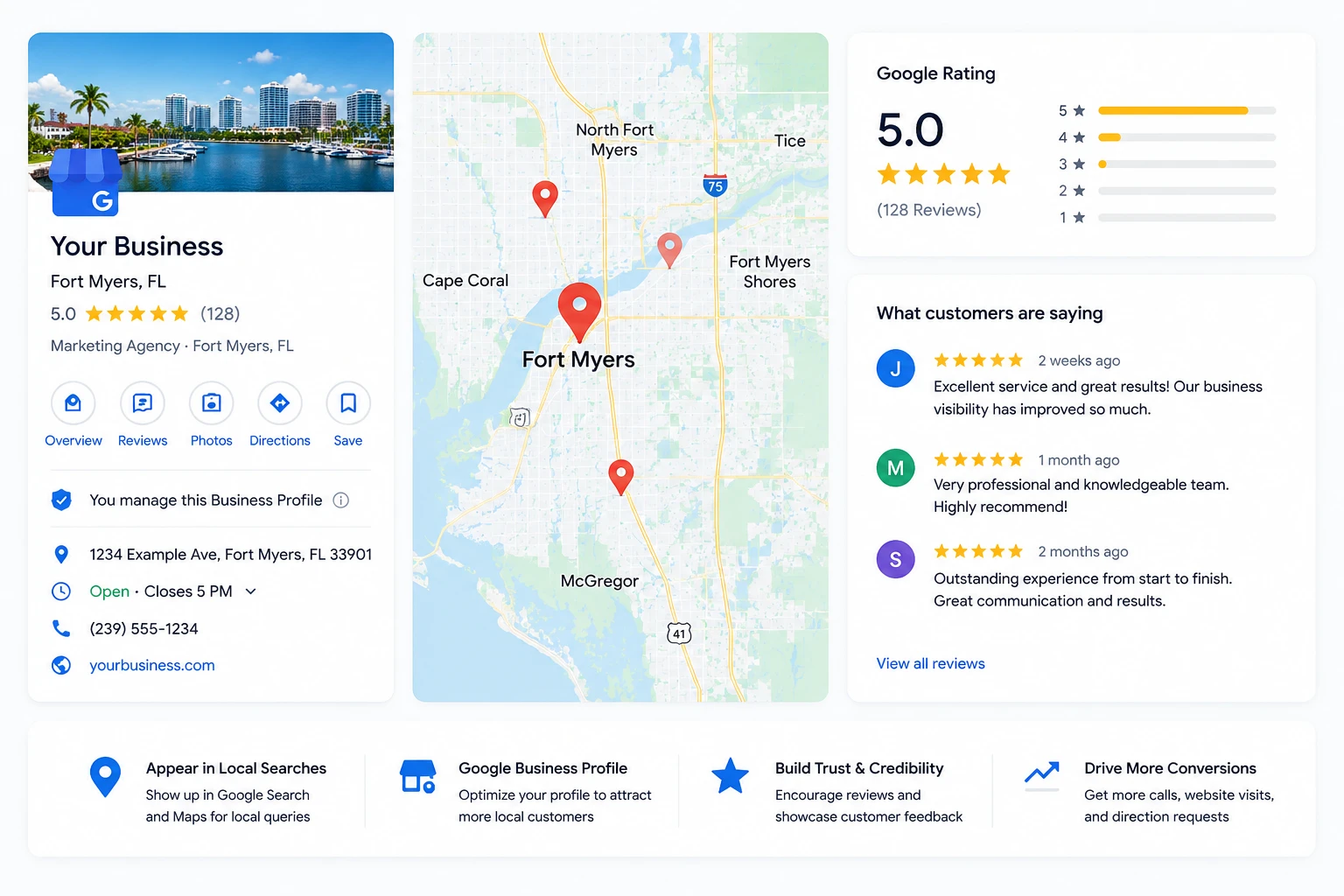Select the faded red pin by Fort Myers Shores
Screen dimensions: 1344x896
pyautogui.click(x=669, y=250)
